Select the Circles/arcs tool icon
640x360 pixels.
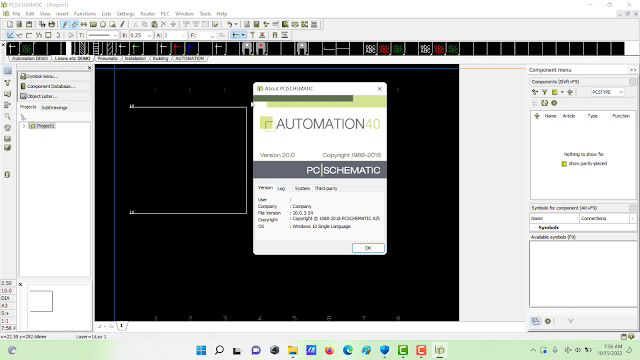[103, 24]
